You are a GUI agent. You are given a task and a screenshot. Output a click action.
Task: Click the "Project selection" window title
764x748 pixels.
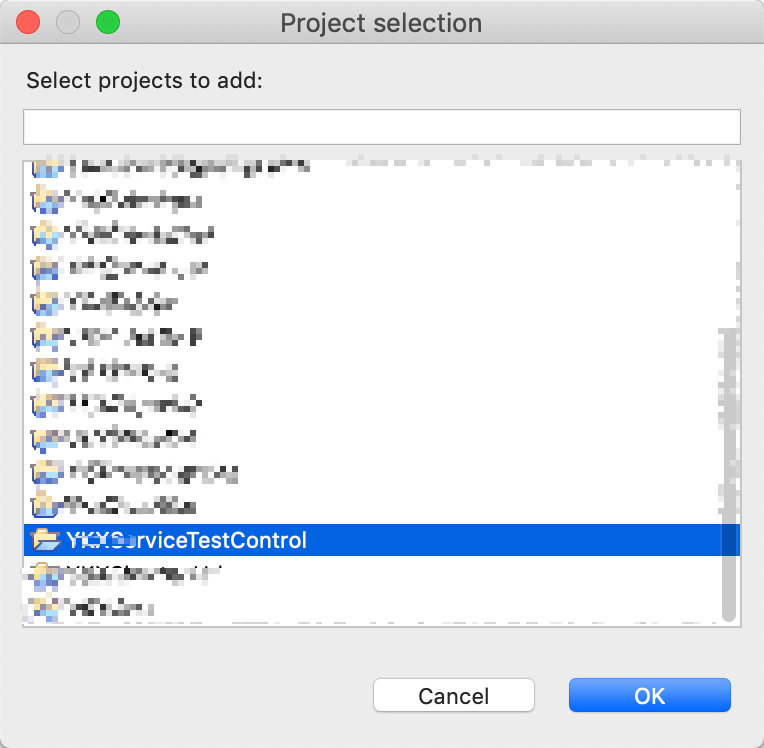381,22
